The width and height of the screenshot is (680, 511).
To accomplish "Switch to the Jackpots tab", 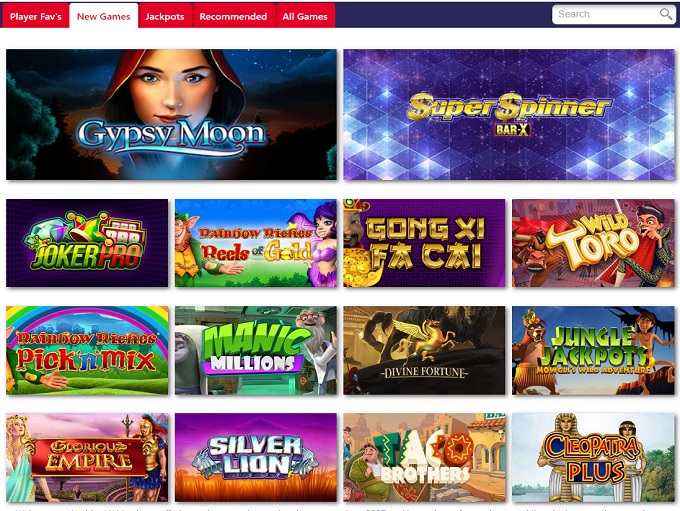I will (165, 16).
